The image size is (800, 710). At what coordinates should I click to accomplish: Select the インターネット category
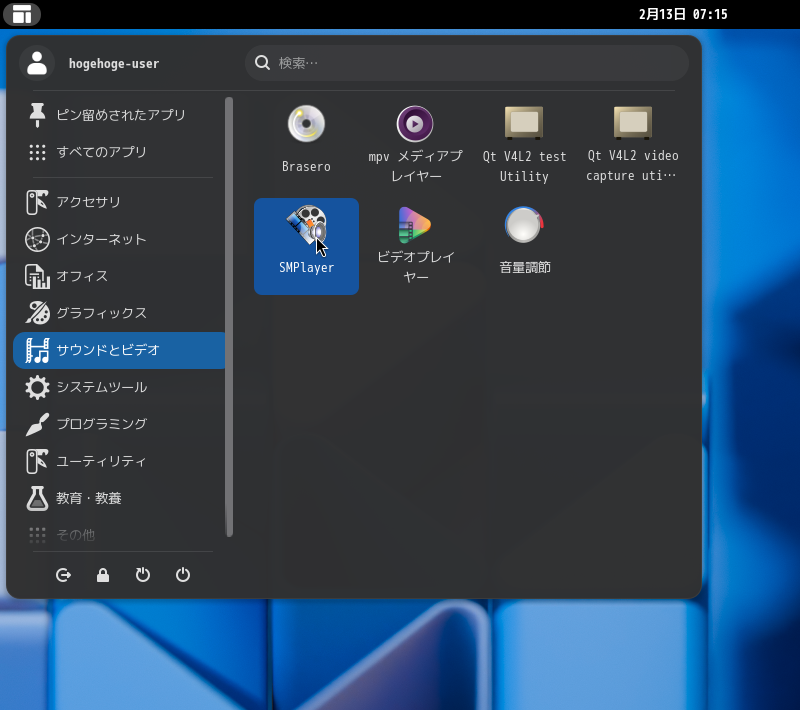[x=118, y=239]
